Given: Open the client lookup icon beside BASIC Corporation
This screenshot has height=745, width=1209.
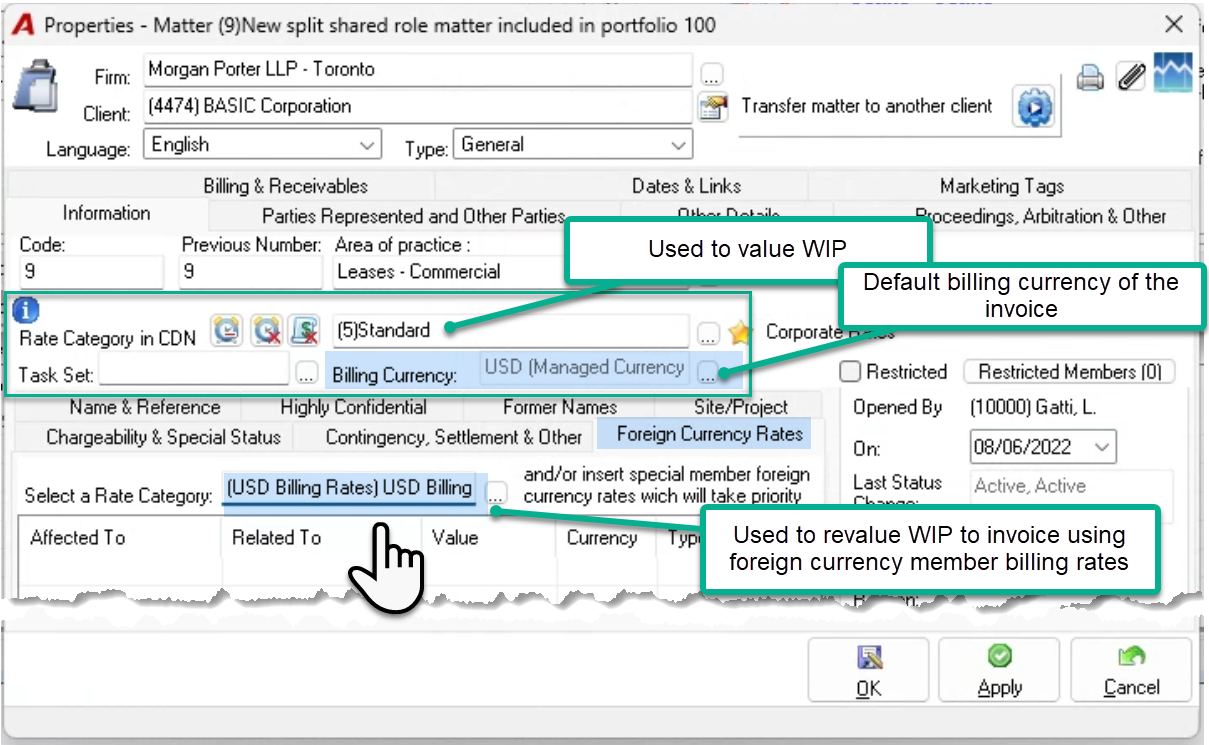Looking at the screenshot, I should pyautogui.click(x=712, y=107).
